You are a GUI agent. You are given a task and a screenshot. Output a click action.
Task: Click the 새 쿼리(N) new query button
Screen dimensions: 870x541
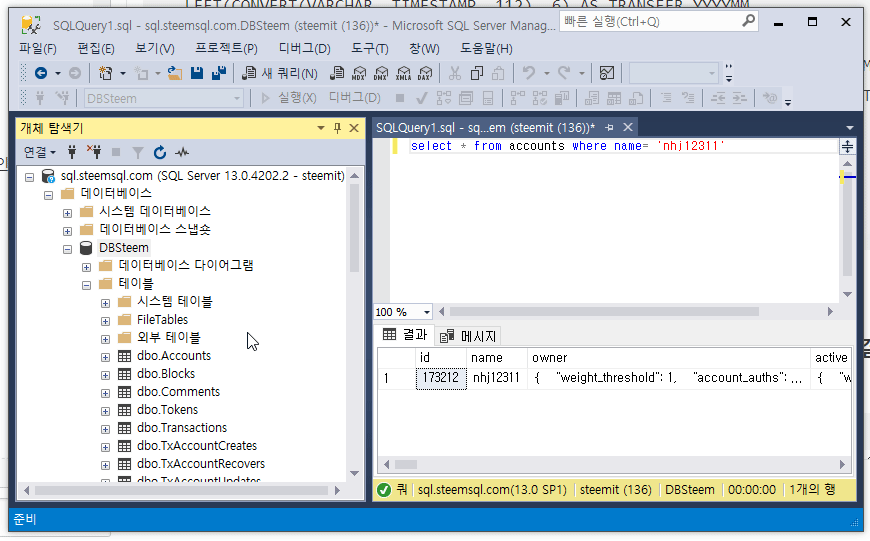point(280,73)
